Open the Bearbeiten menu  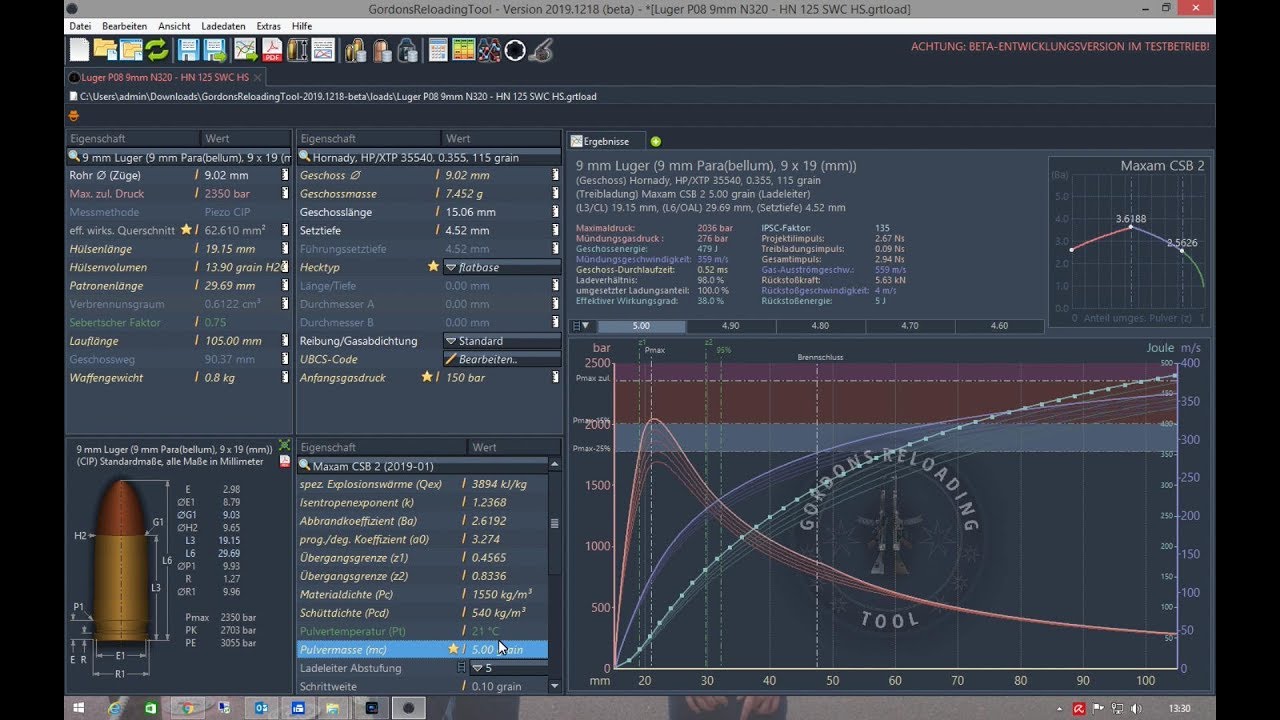point(124,26)
